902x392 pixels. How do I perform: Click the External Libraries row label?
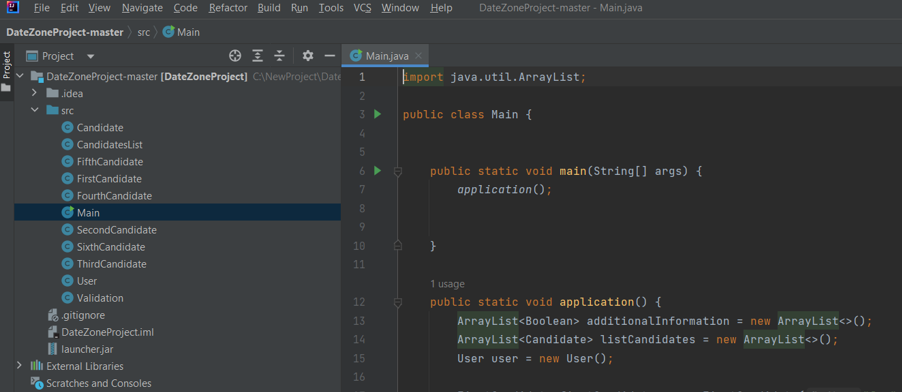click(x=85, y=366)
